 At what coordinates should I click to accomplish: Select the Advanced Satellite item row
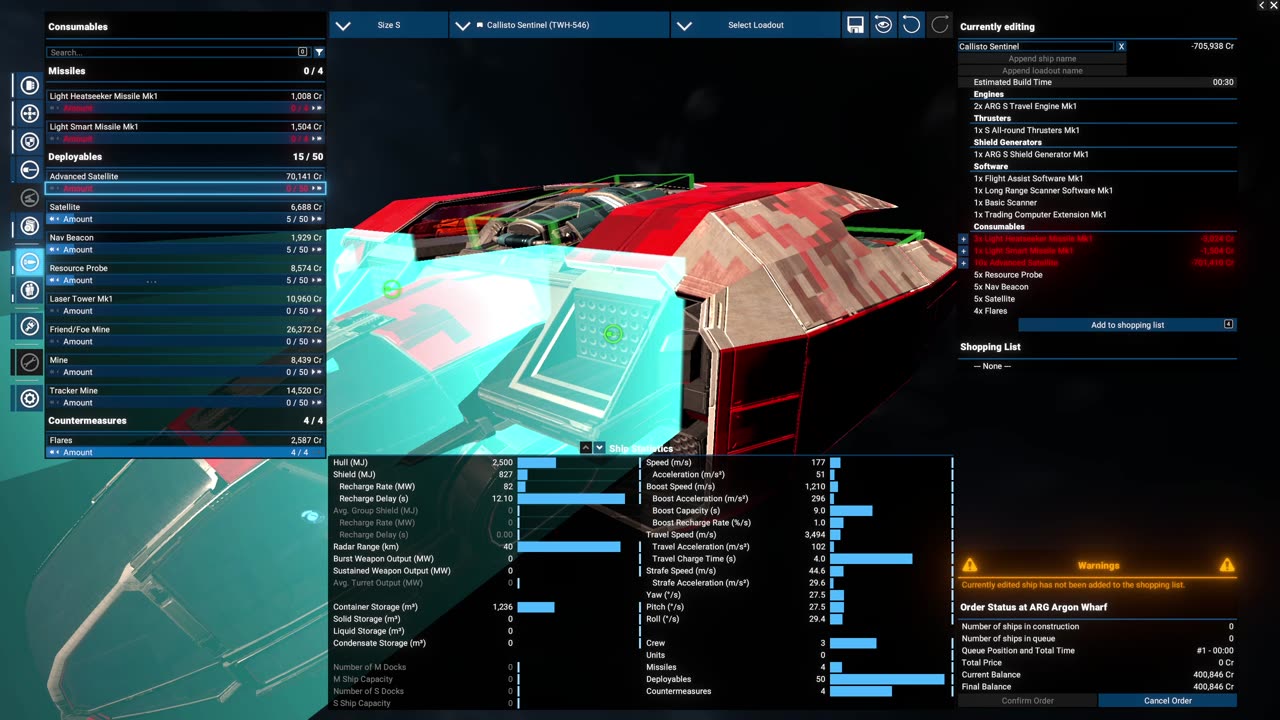[x=185, y=176]
